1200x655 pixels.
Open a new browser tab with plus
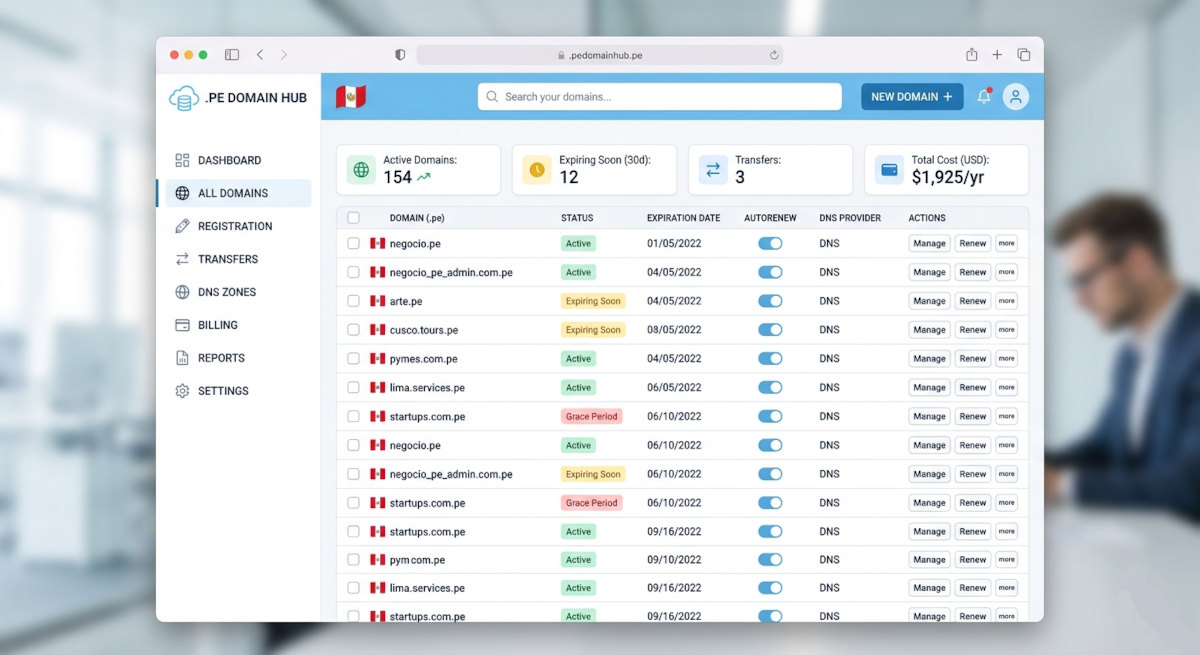coord(997,55)
